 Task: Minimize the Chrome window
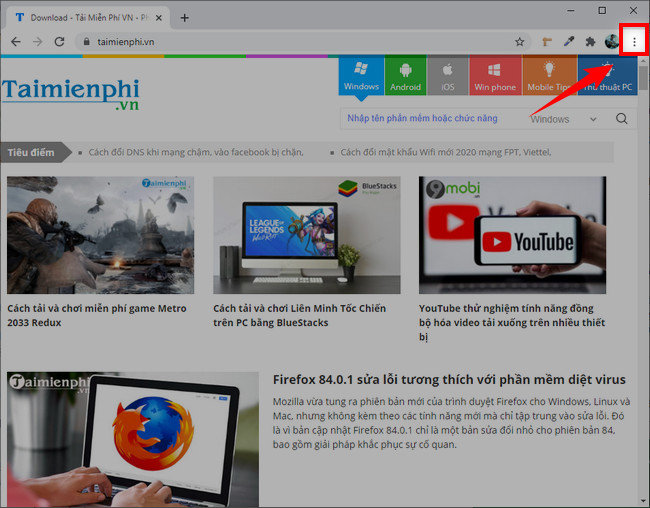click(571, 10)
